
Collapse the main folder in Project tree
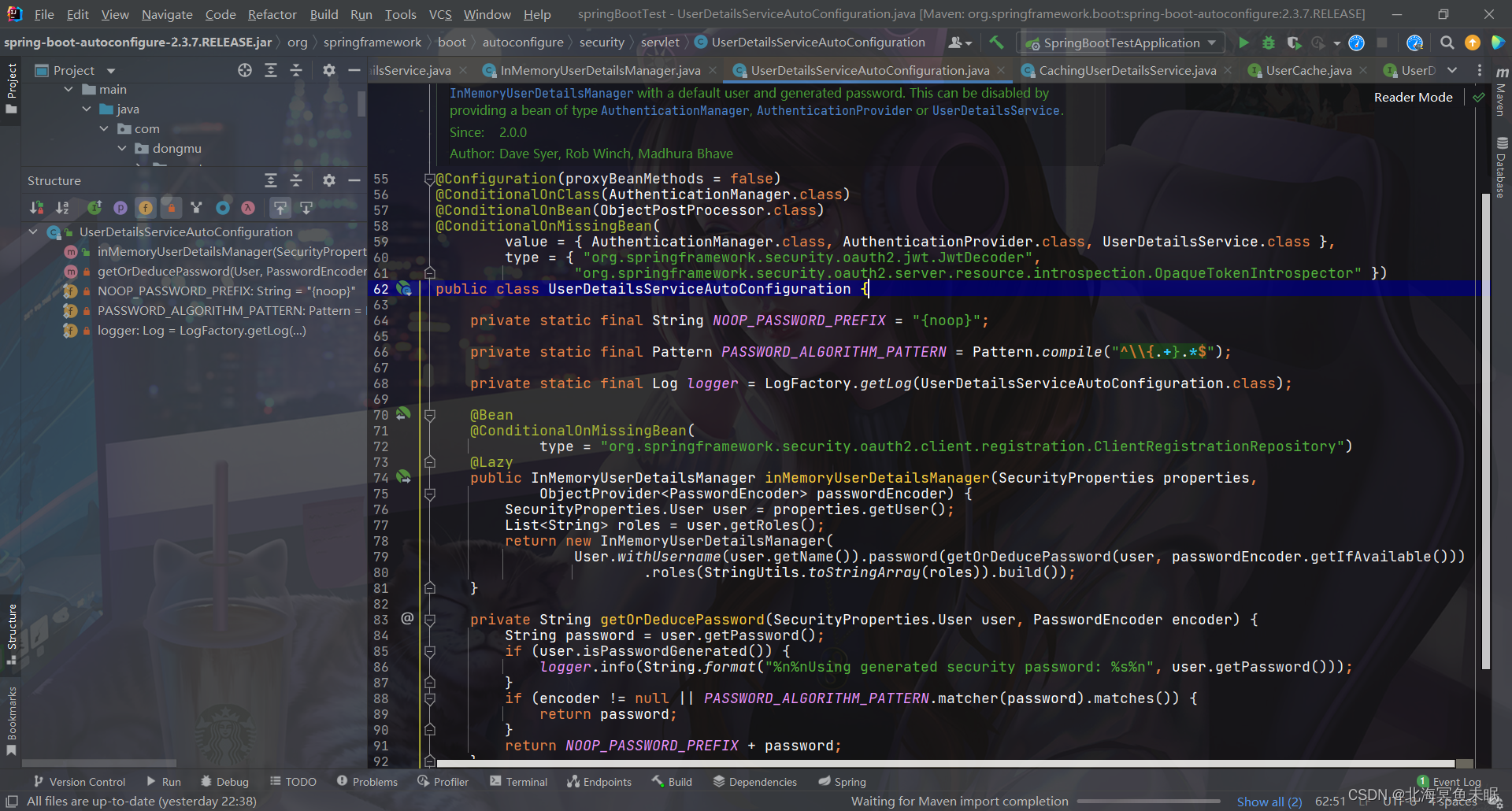point(69,89)
